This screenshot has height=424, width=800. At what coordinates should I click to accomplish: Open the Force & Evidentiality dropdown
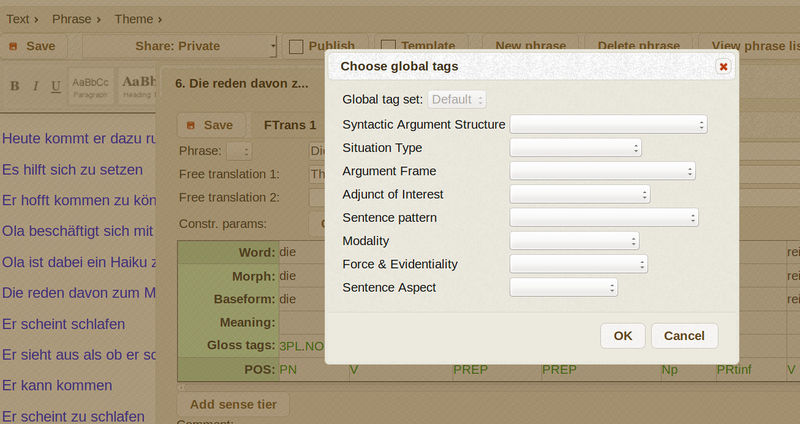pos(579,264)
